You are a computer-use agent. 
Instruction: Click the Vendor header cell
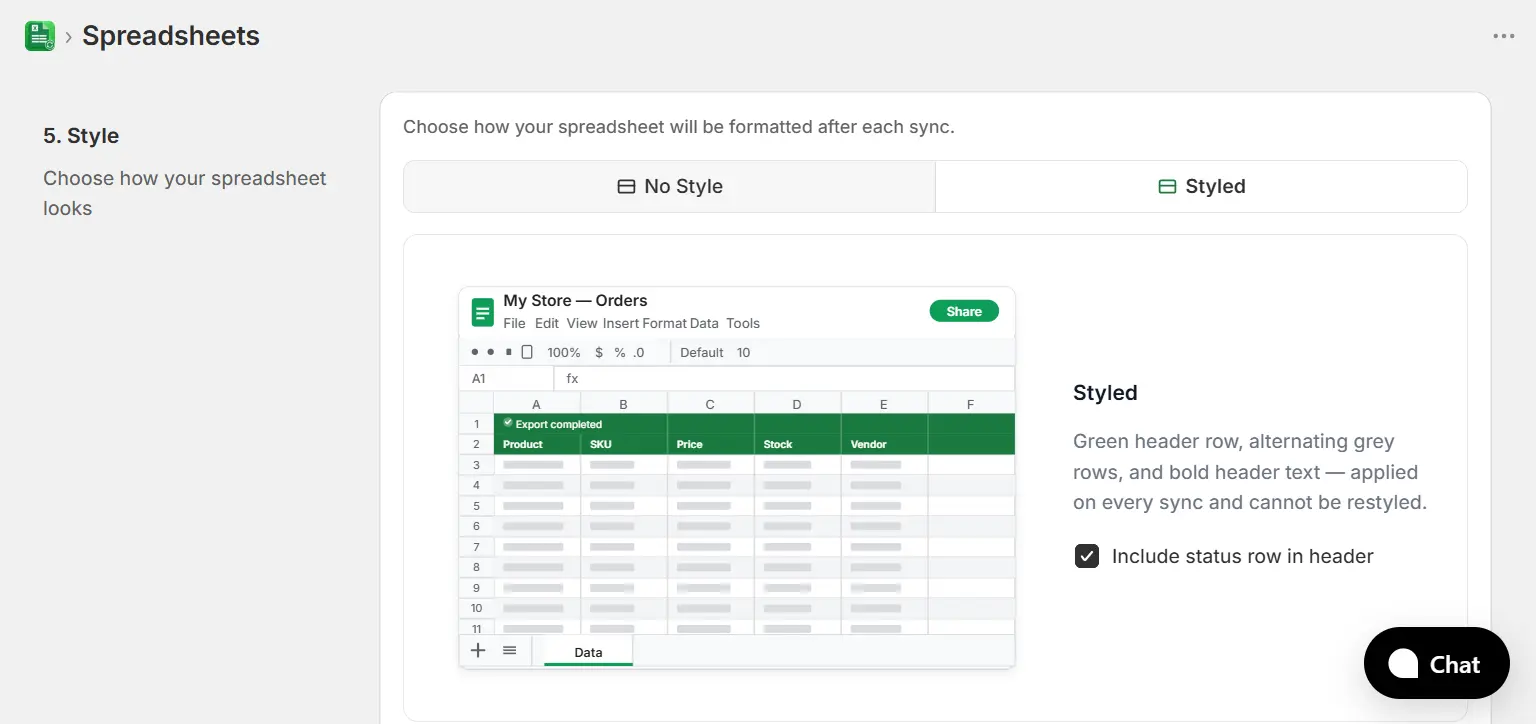click(x=885, y=444)
